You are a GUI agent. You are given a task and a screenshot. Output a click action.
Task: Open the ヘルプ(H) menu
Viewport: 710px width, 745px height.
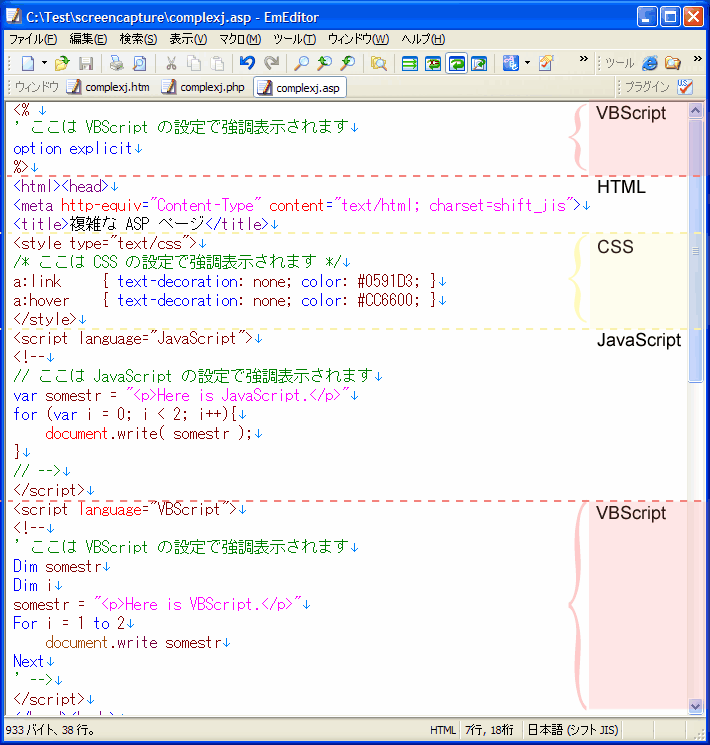point(423,39)
